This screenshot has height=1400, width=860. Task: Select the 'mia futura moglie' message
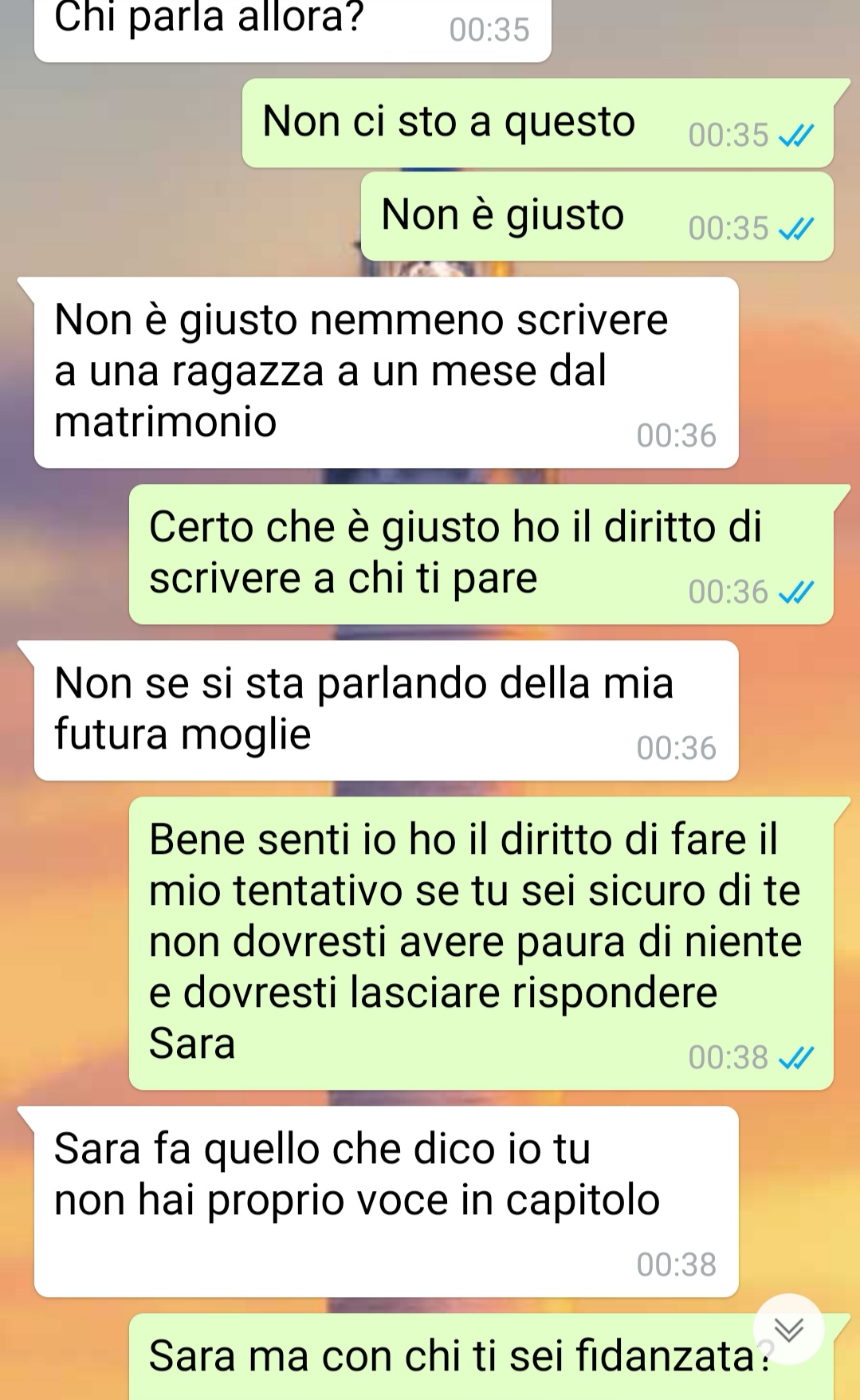click(x=387, y=710)
